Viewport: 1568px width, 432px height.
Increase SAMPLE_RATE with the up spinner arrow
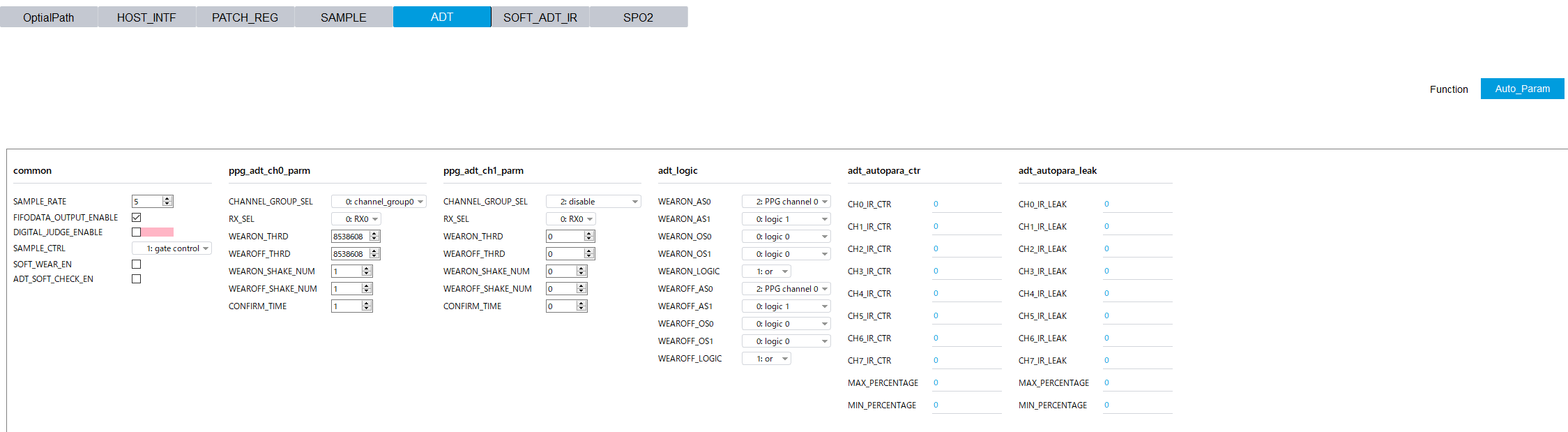[x=167, y=199]
